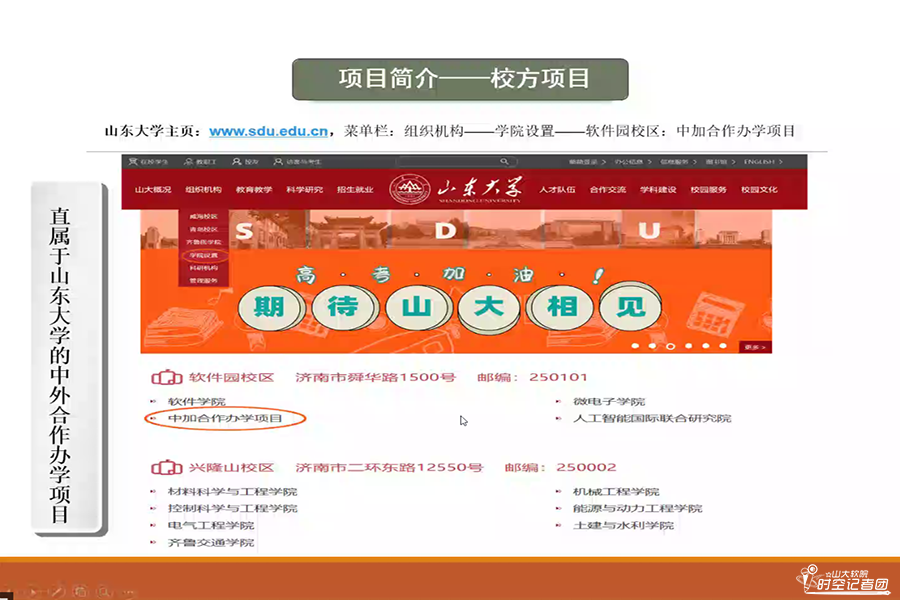The image size is (900, 600).
Task: Click the 在校学生 icon in the top bar
Action: coord(132,161)
